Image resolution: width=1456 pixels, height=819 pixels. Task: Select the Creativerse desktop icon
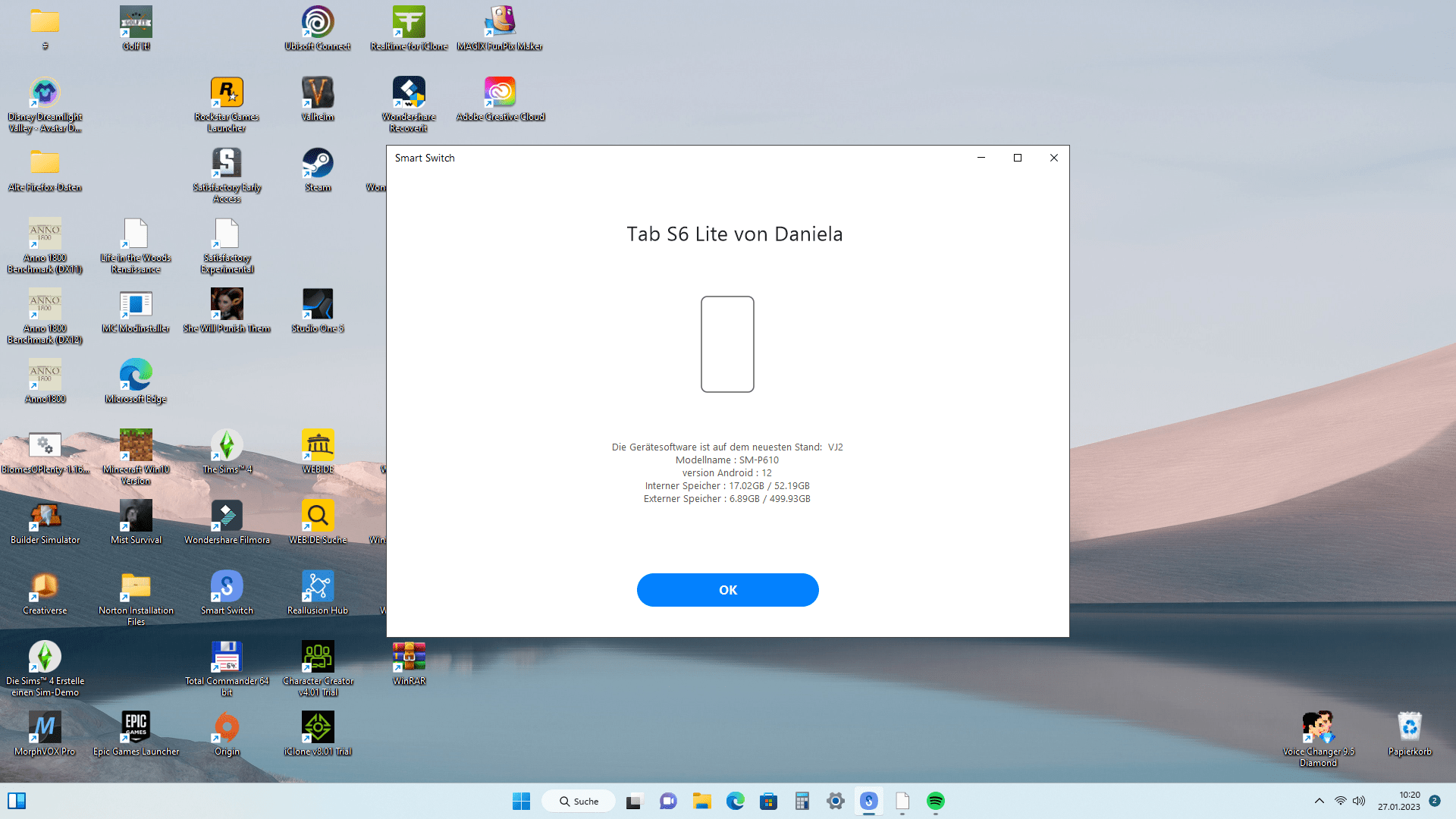pos(45,593)
